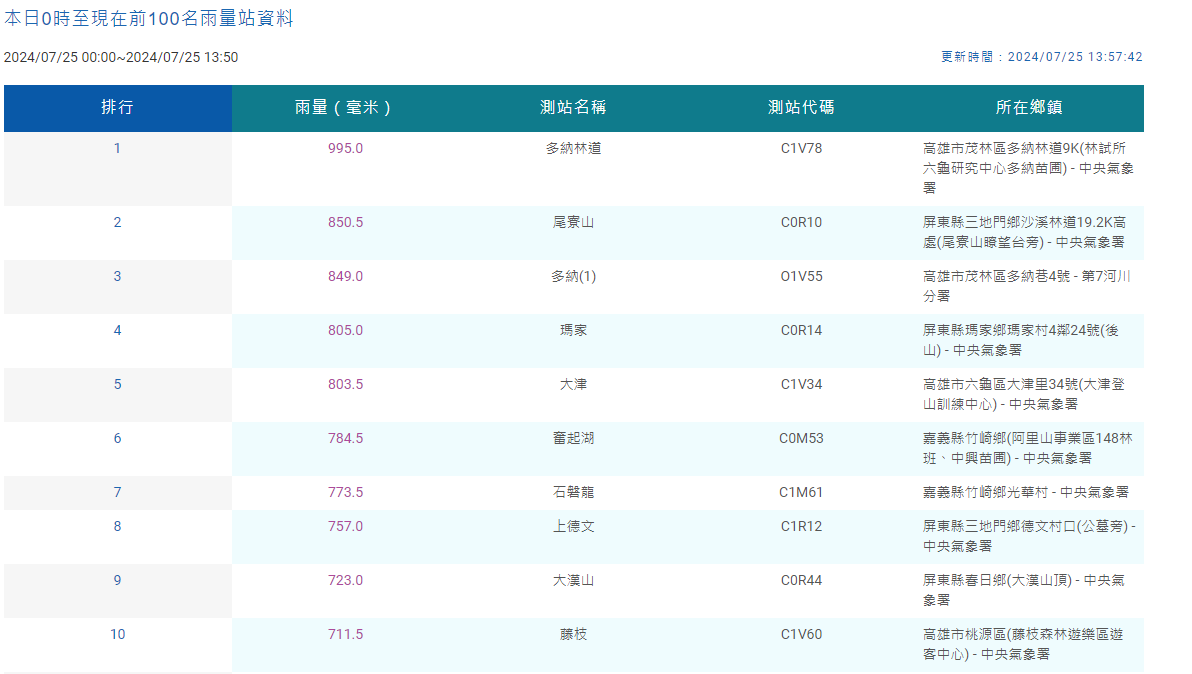This screenshot has height=674, width=1192.
Task: Click rank number 8 cell
Action: pyautogui.click(x=118, y=536)
